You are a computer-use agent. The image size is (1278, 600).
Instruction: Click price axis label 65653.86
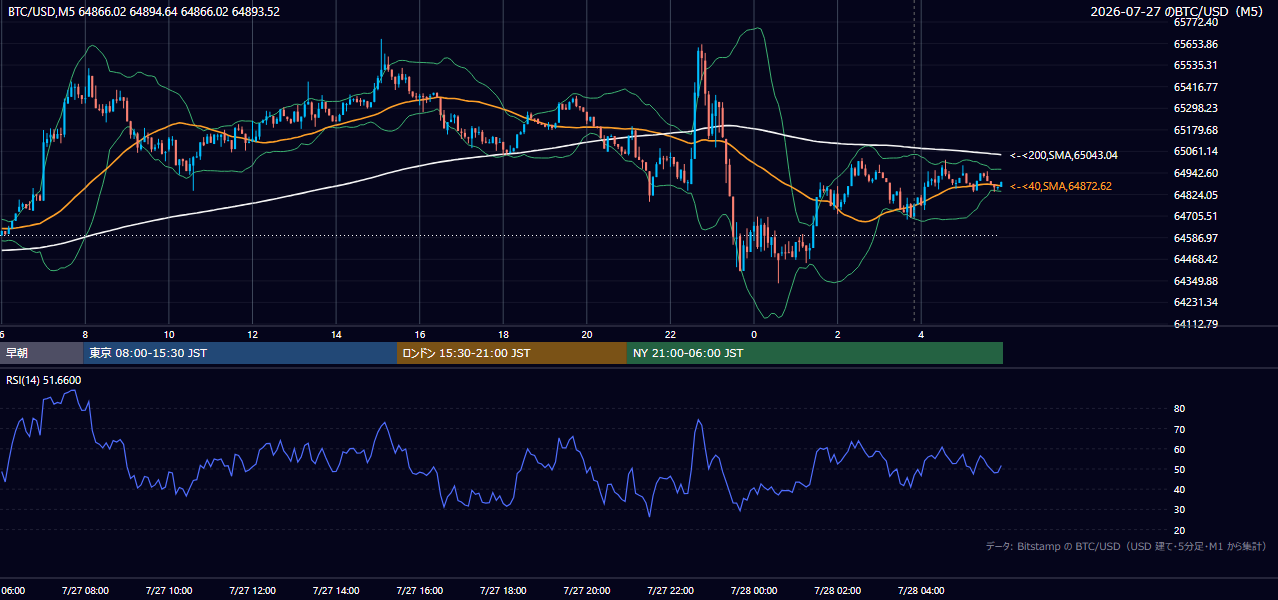click(x=1196, y=44)
